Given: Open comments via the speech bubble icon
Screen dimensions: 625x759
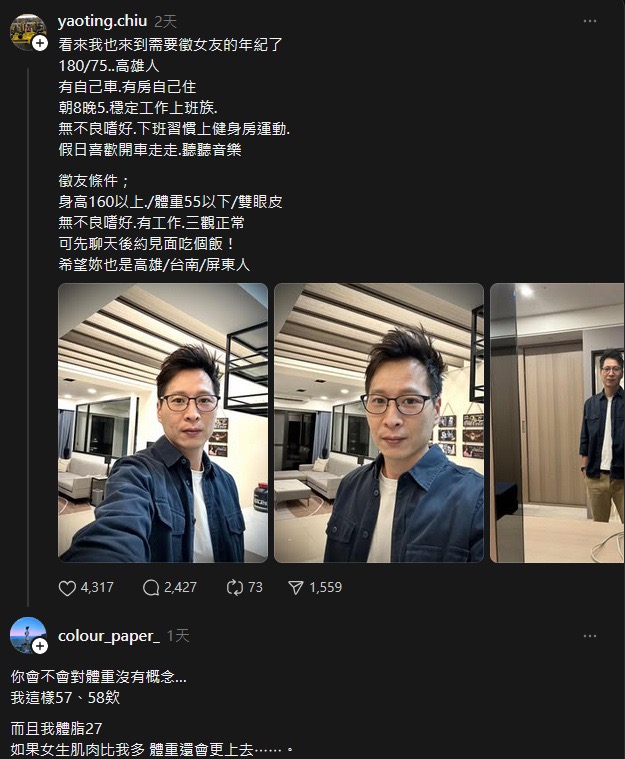Looking at the screenshot, I should click(151, 588).
